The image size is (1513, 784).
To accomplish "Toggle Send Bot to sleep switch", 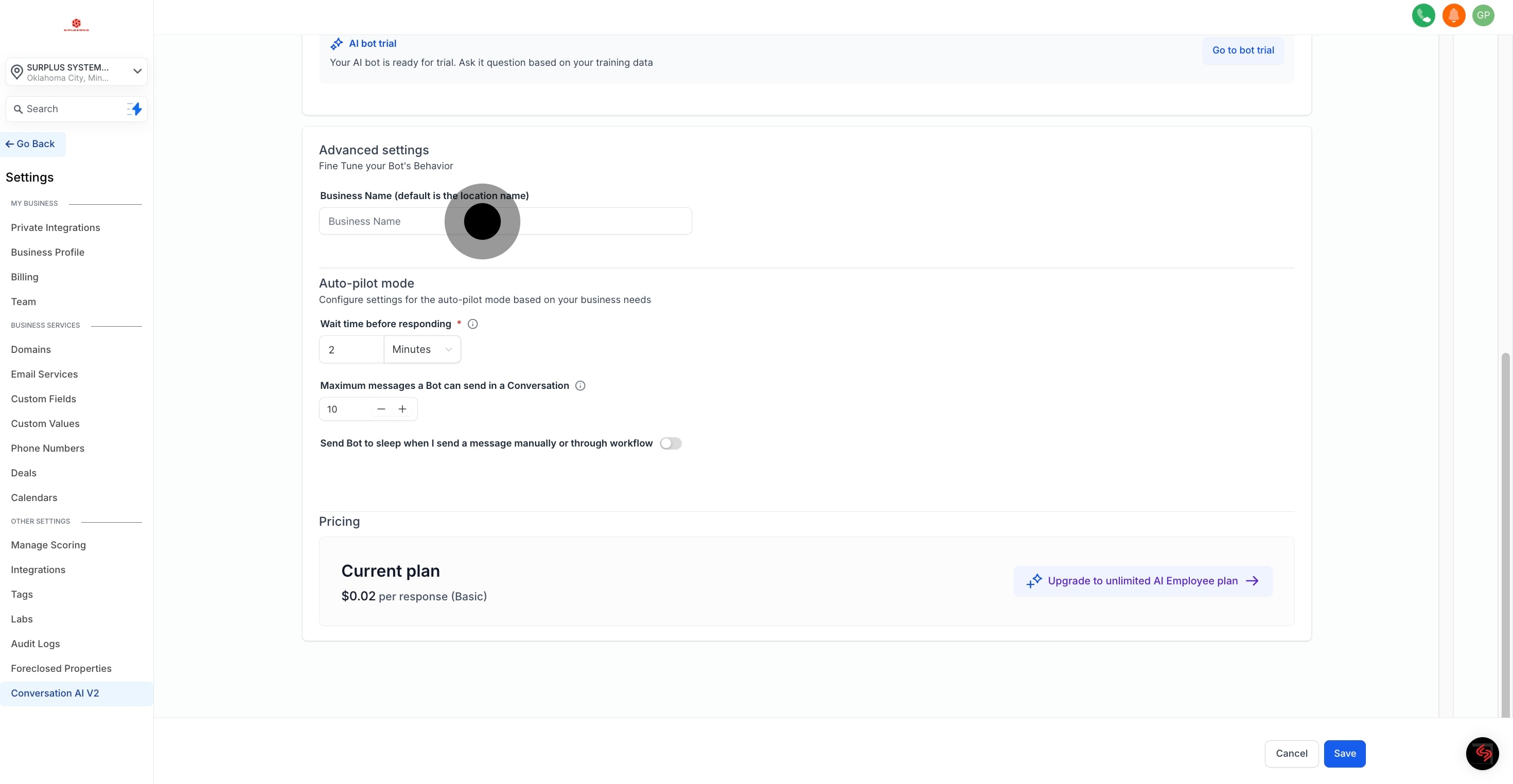I will tap(670, 443).
